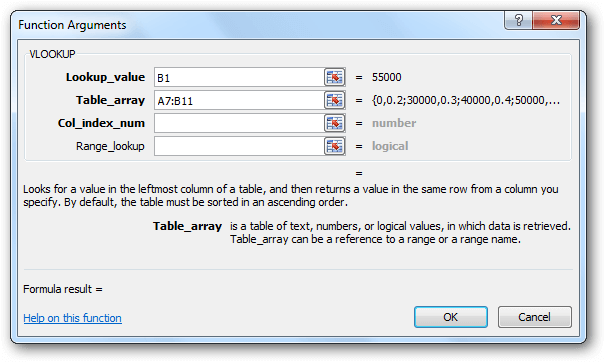Click the grey 'number' placeholder text
Viewport: 605px width, 362px height.
[x=394, y=123]
